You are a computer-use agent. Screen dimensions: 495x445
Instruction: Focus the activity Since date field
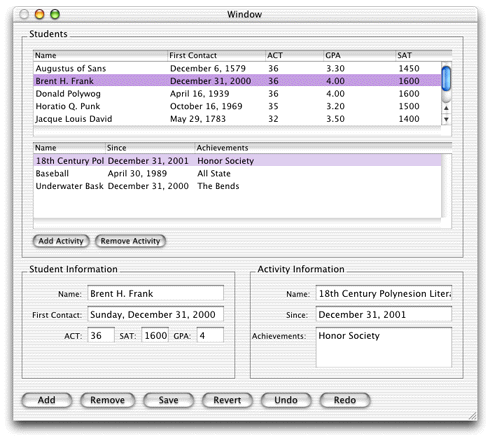384,314
